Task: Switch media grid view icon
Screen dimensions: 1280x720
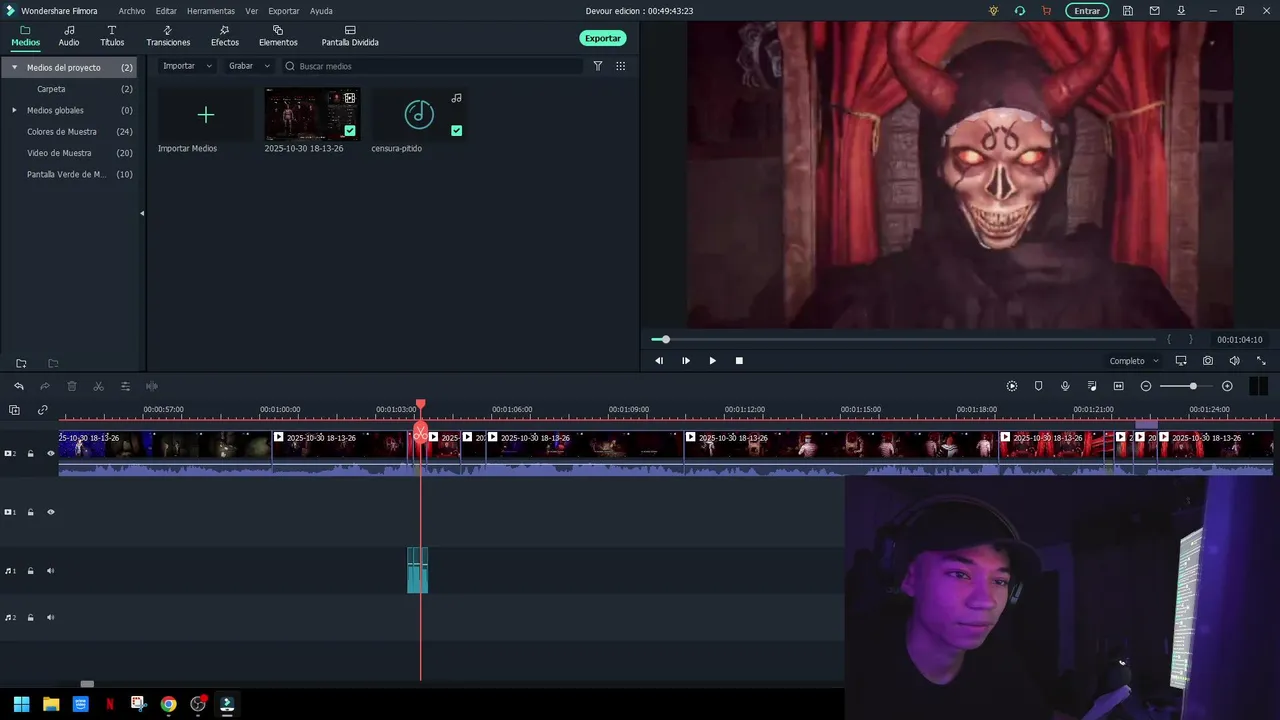Action: tap(621, 66)
